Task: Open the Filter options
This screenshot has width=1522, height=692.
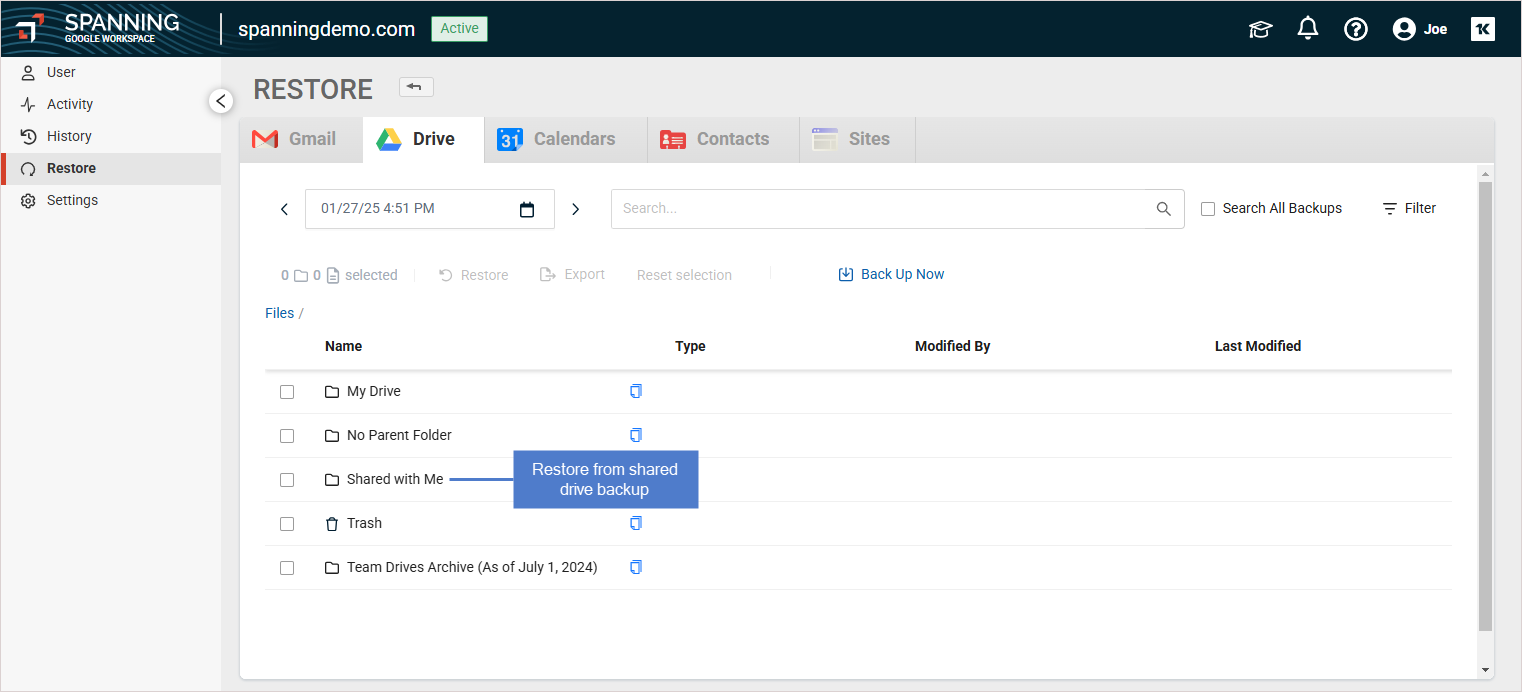Action: [1409, 209]
